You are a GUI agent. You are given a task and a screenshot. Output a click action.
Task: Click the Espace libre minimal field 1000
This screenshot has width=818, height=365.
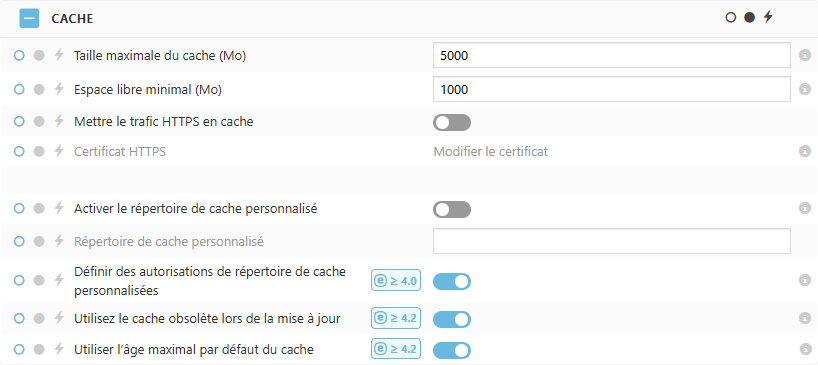(611, 90)
